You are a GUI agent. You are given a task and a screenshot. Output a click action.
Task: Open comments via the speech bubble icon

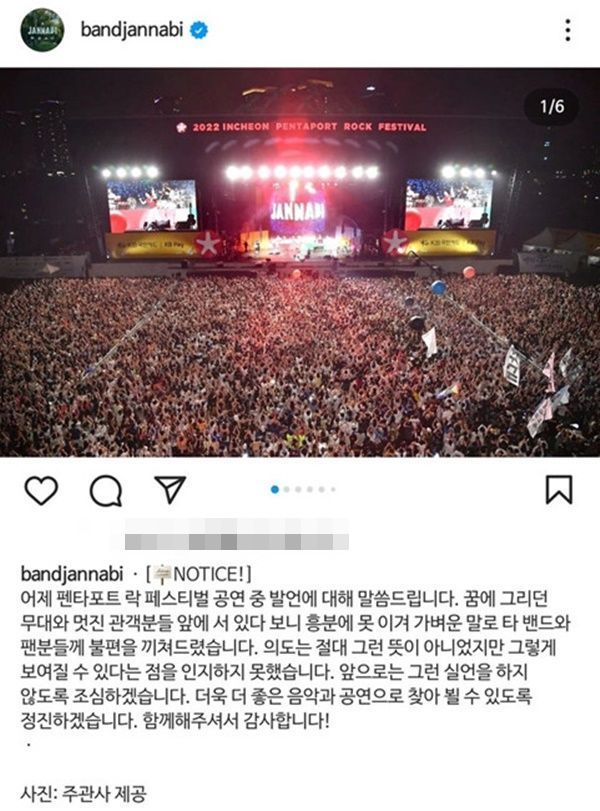(106, 490)
